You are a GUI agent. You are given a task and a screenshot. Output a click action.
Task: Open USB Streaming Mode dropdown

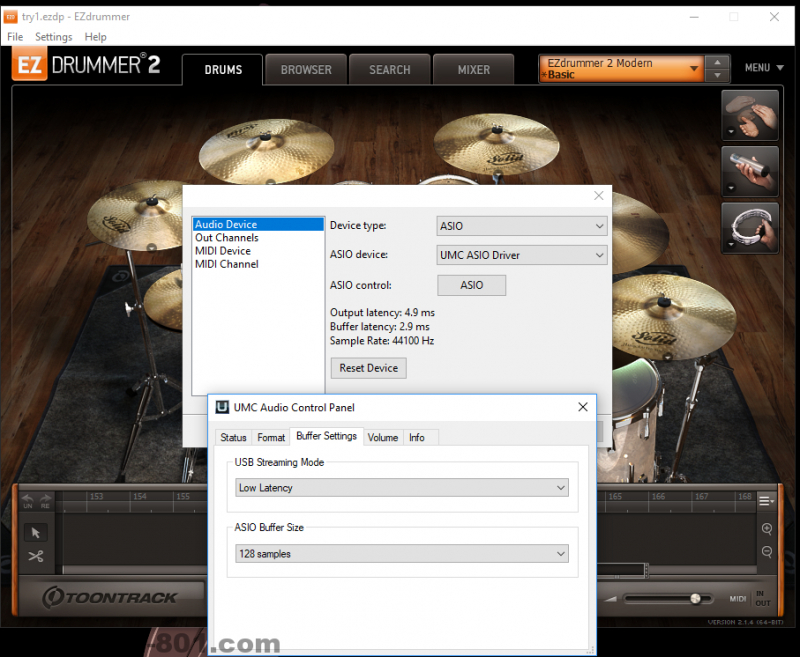point(402,488)
